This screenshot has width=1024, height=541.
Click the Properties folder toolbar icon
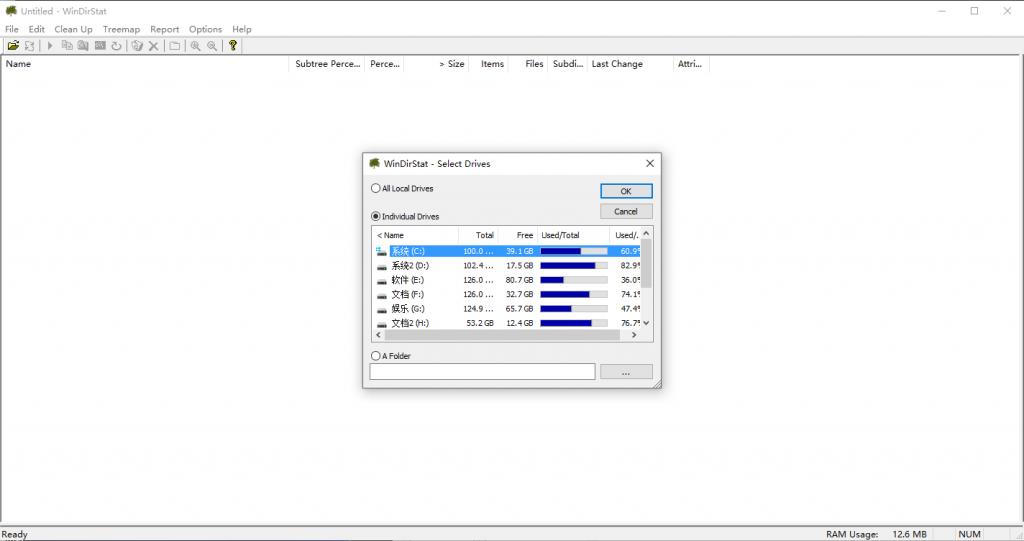click(x=174, y=46)
